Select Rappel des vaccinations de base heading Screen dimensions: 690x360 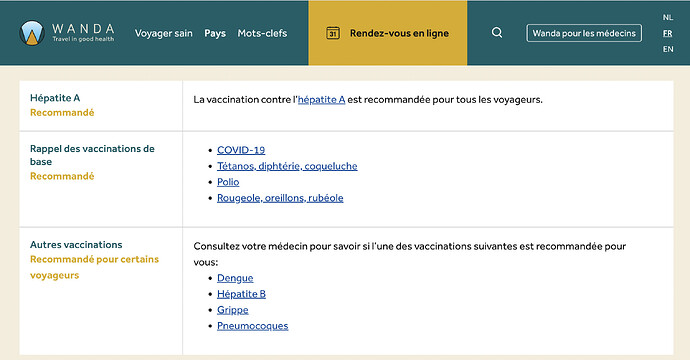(x=92, y=155)
